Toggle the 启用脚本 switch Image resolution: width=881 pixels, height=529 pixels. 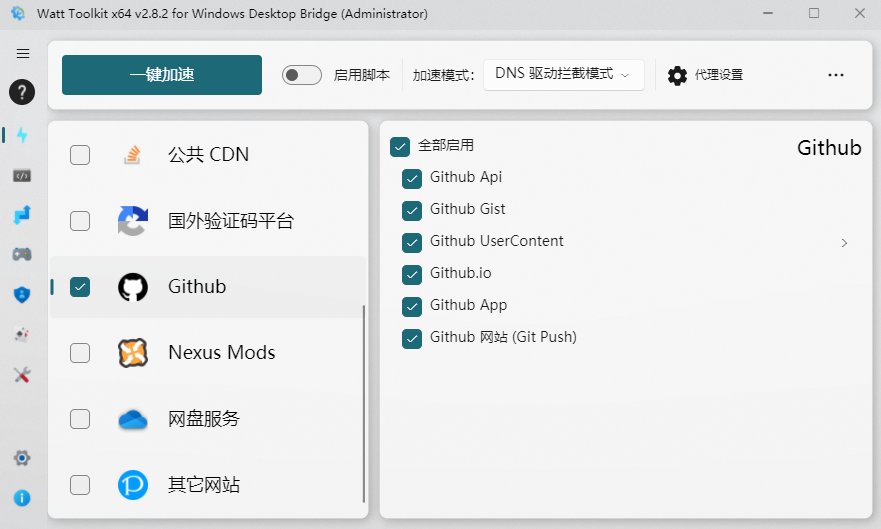click(x=301, y=75)
